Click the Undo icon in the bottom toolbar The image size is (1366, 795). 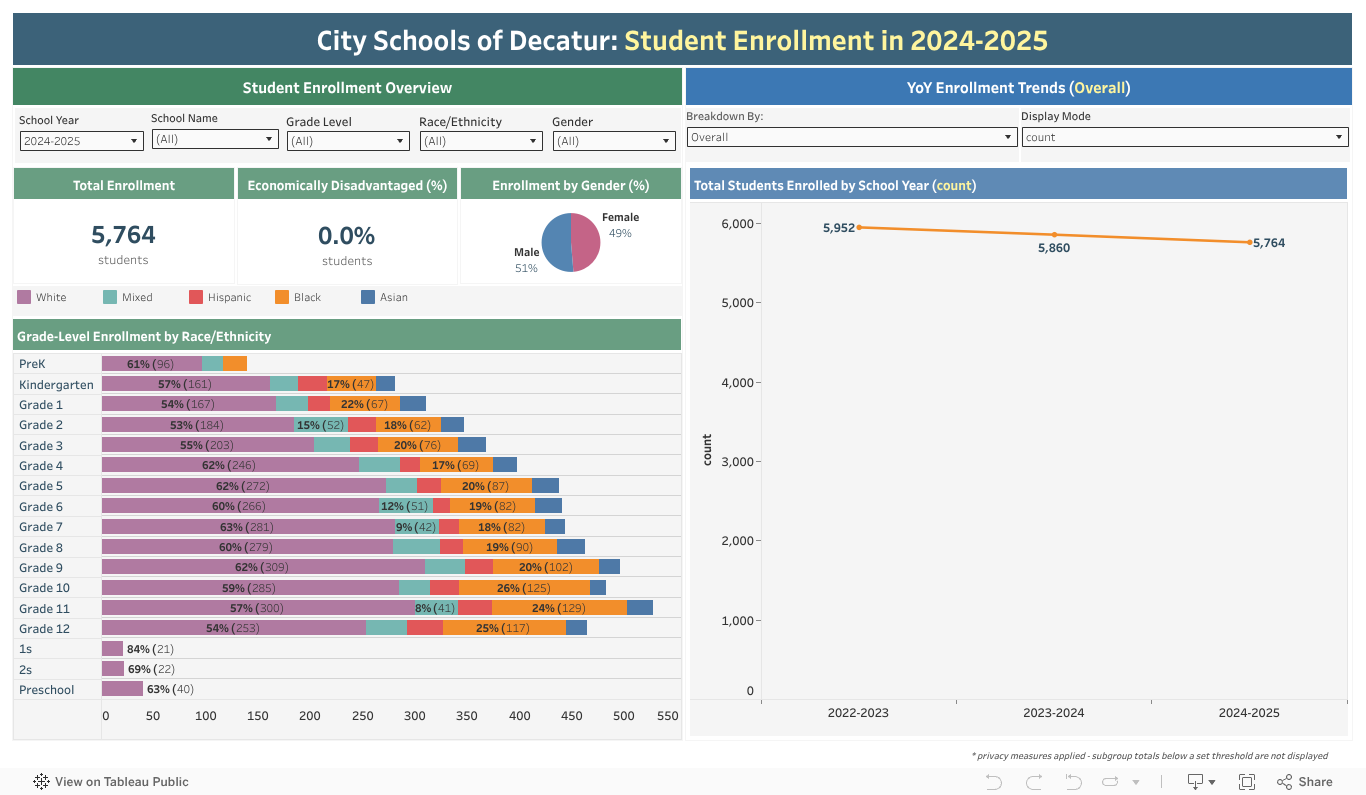click(x=992, y=781)
